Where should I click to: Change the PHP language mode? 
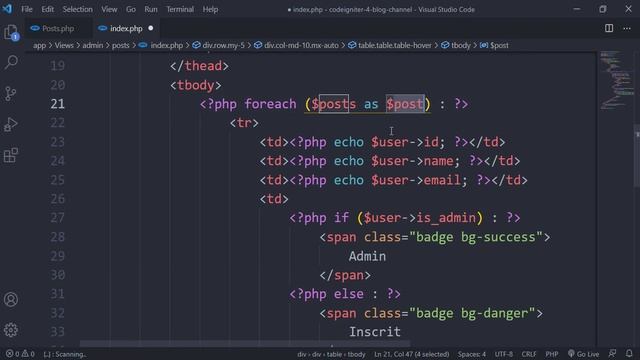coord(551,354)
